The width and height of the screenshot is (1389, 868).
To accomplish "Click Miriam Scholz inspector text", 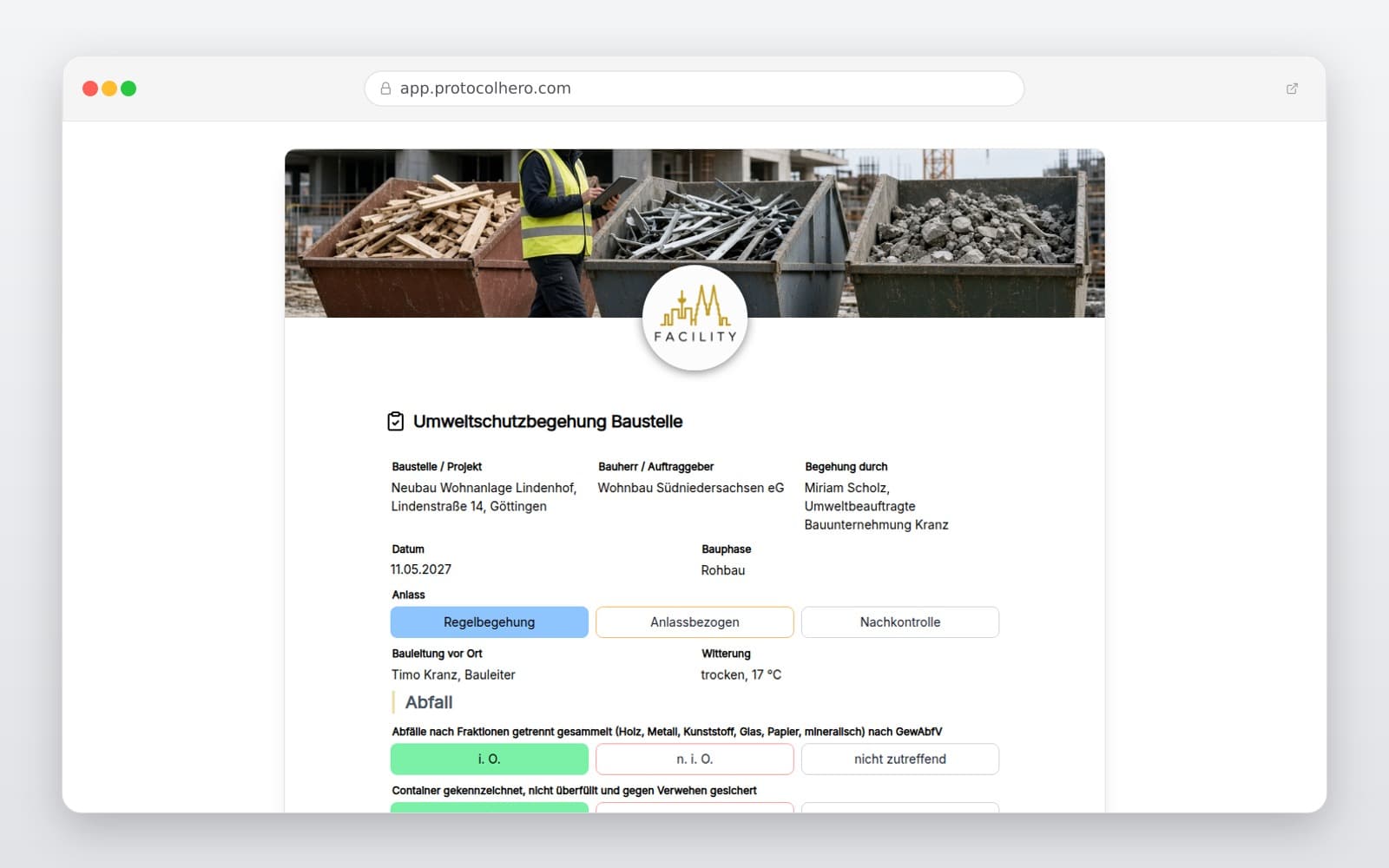I will [876, 506].
